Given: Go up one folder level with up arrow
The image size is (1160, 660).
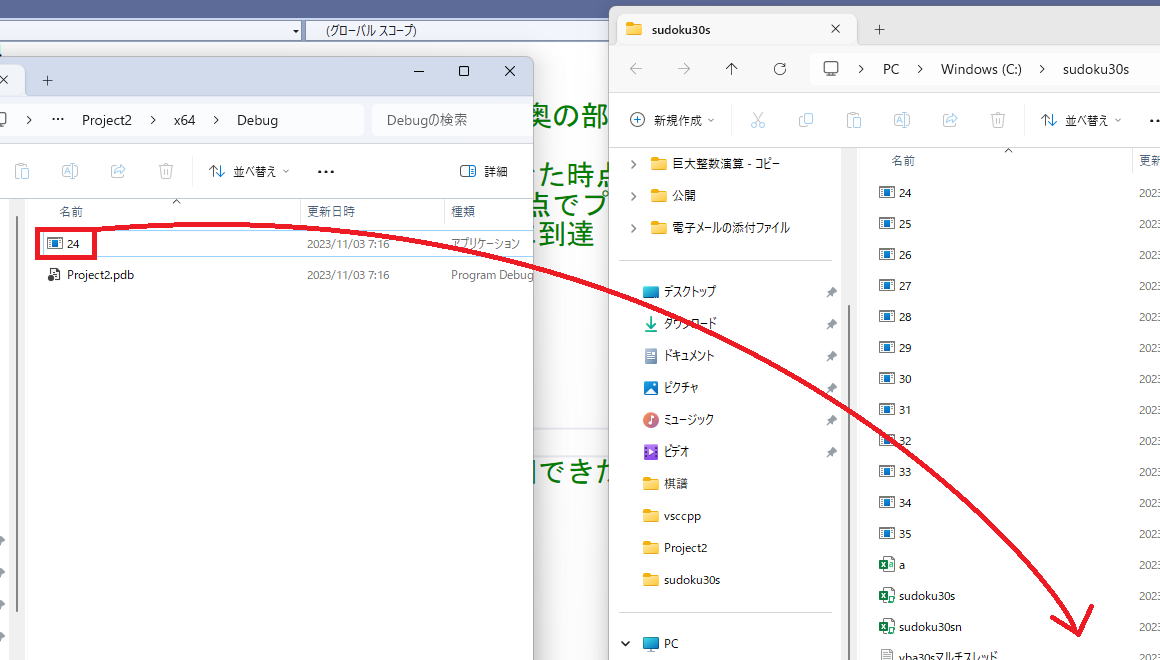Looking at the screenshot, I should pyautogui.click(x=731, y=69).
